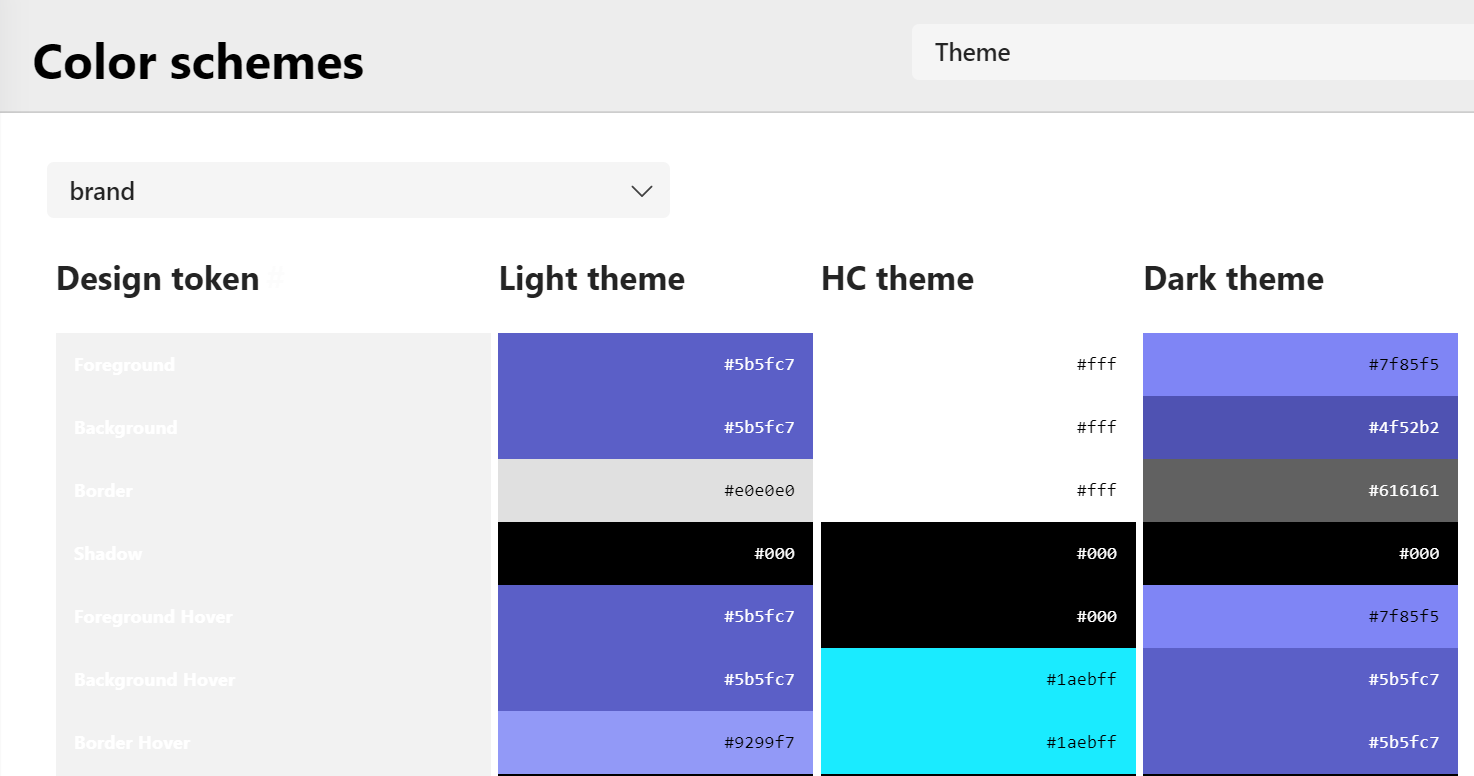Click the black #000 Shadow swatch in Light theme
The image size is (1474, 776).
[x=655, y=553]
